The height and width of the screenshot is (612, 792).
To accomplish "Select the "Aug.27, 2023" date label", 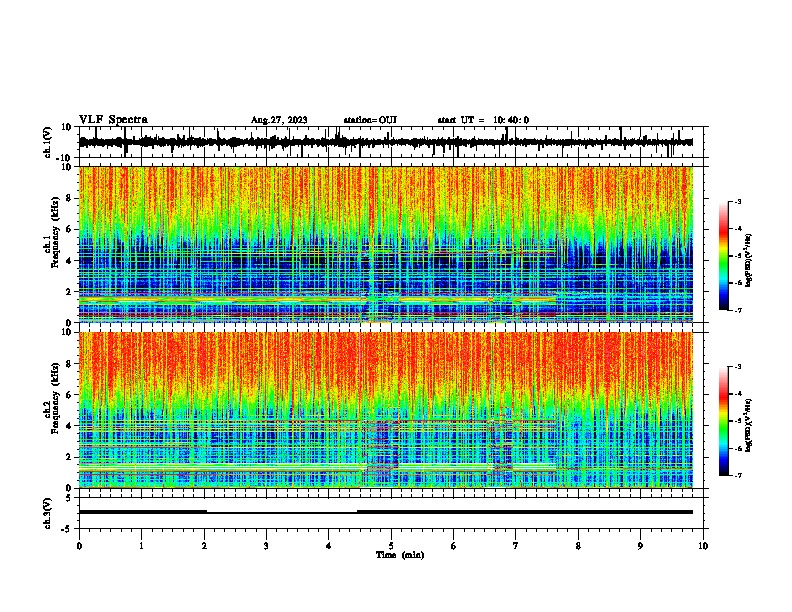I will pos(279,120).
